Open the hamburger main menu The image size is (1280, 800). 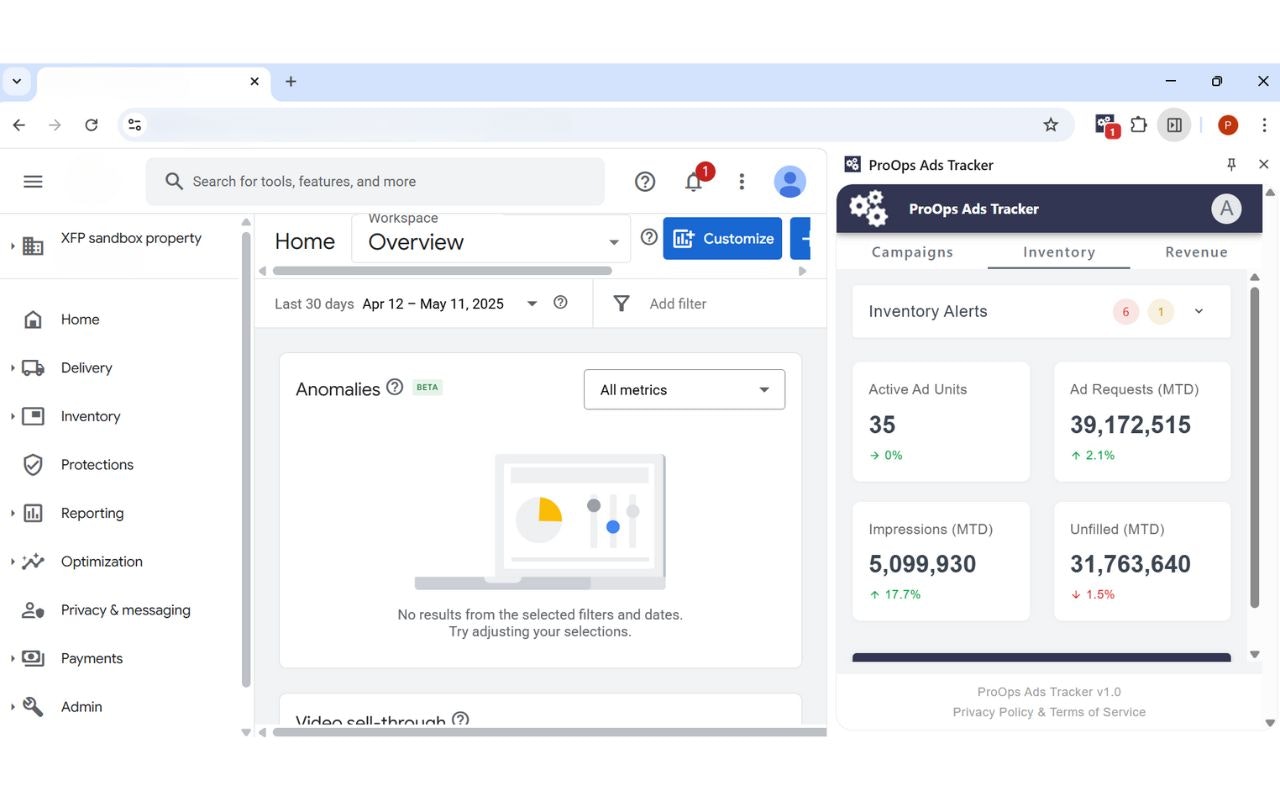(x=33, y=181)
